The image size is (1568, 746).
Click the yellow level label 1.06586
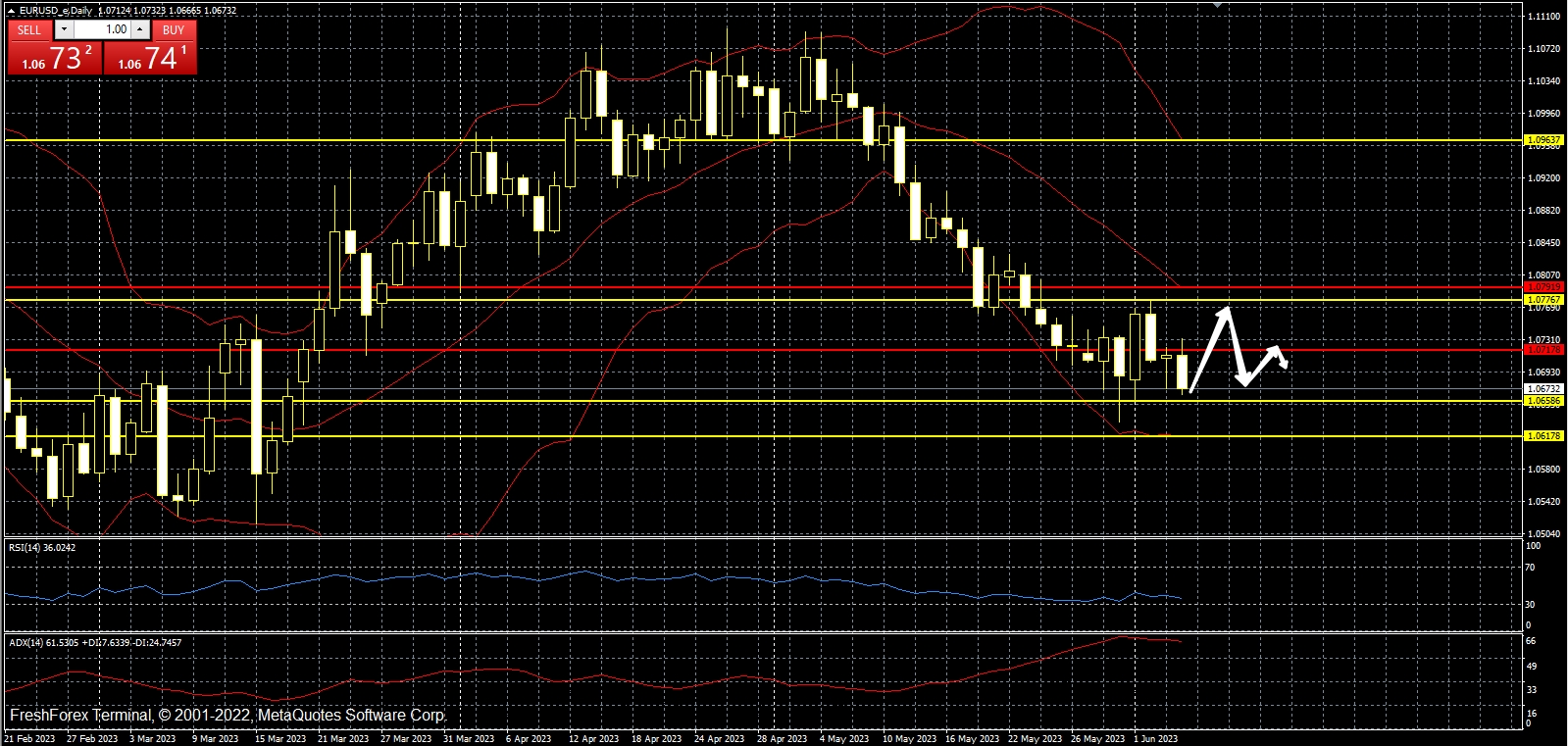point(1543,401)
